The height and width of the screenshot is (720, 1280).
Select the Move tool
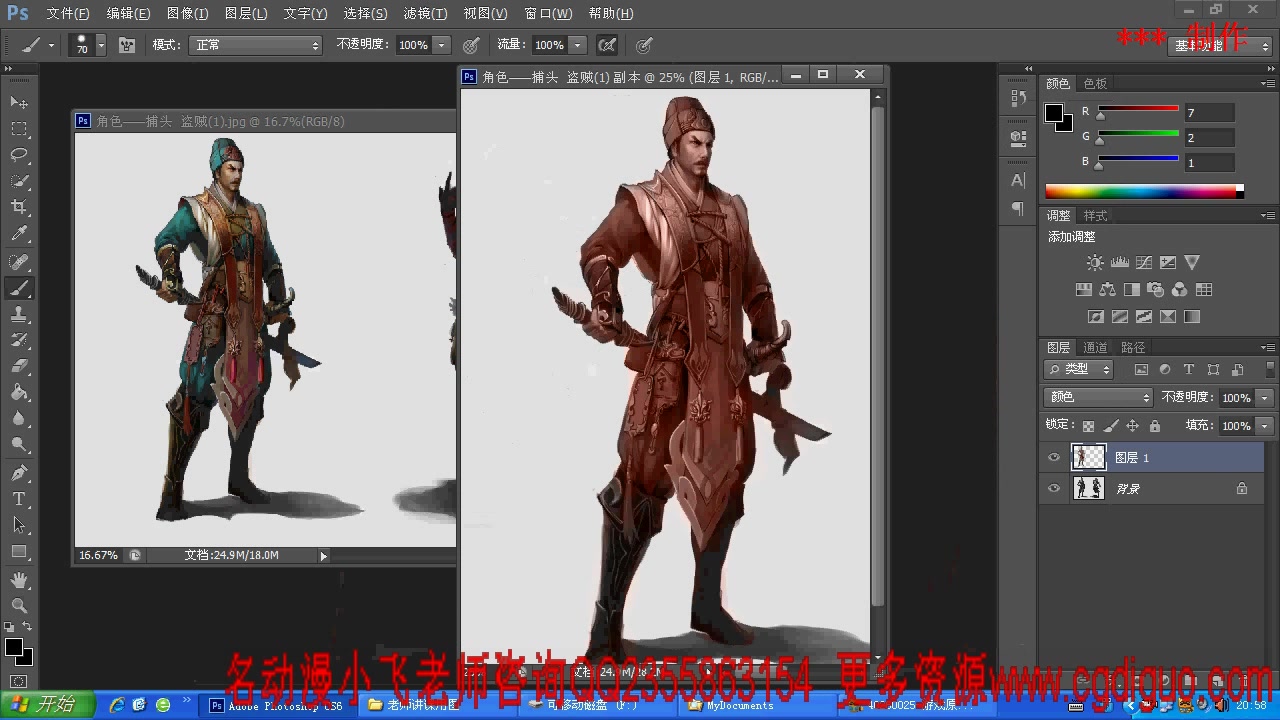[19, 102]
